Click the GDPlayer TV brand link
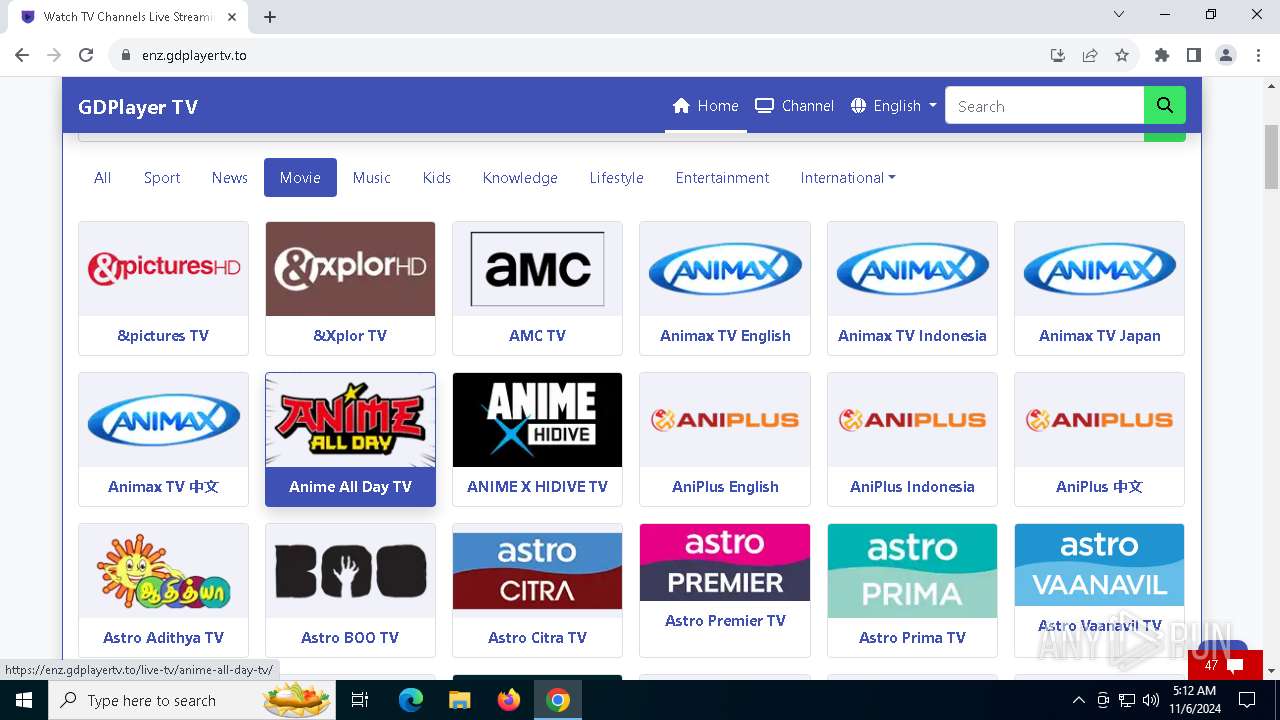 [x=138, y=107]
